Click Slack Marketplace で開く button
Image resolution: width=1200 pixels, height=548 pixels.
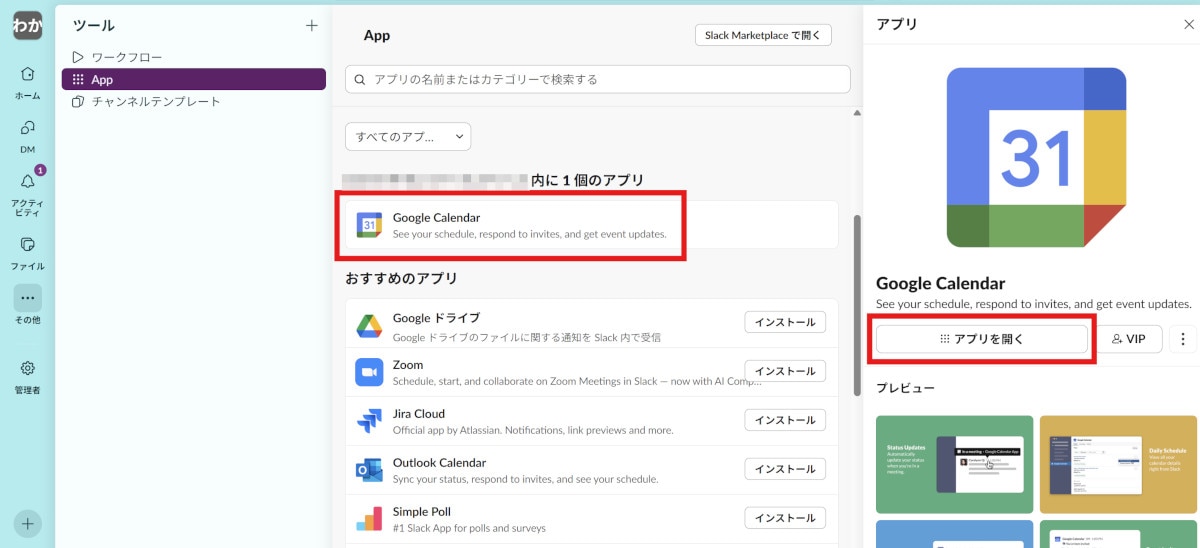click(x=763, y=35)
